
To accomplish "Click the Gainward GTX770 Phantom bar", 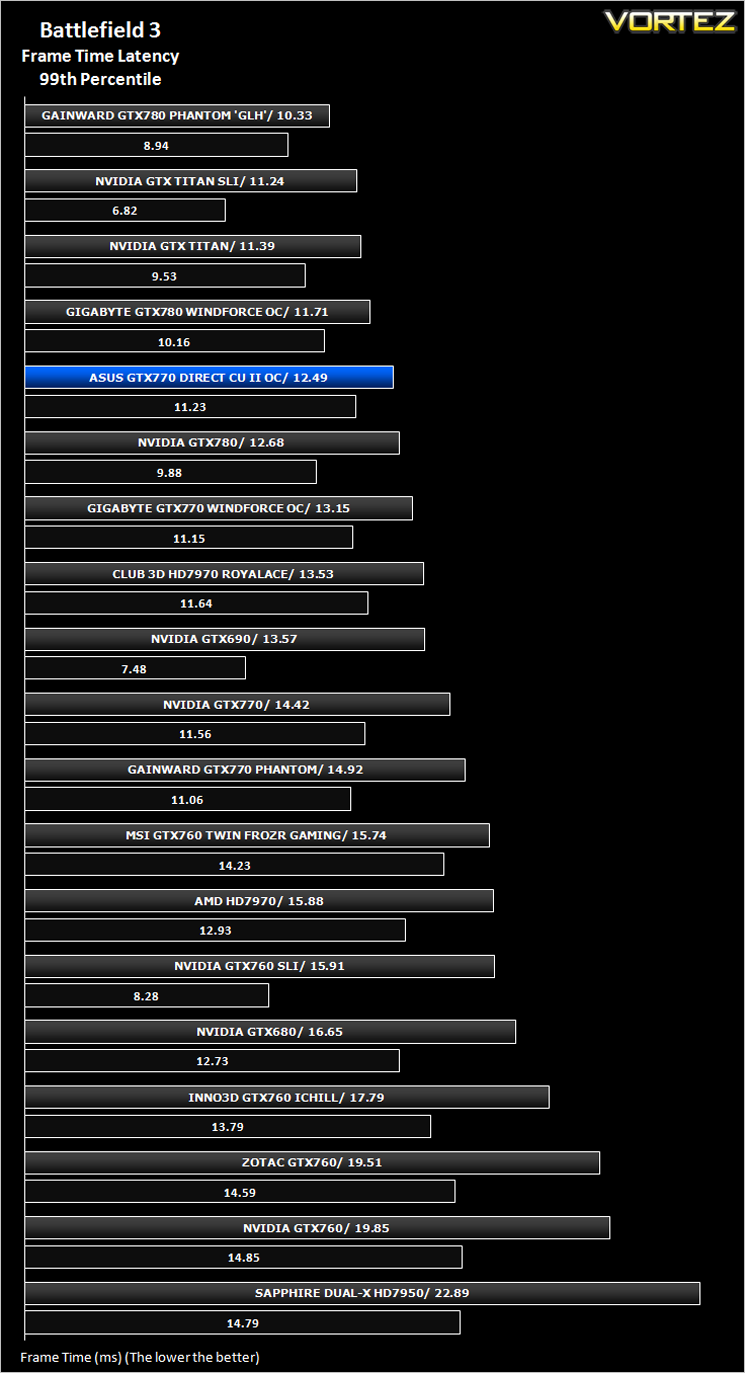I will click(245, 770).
